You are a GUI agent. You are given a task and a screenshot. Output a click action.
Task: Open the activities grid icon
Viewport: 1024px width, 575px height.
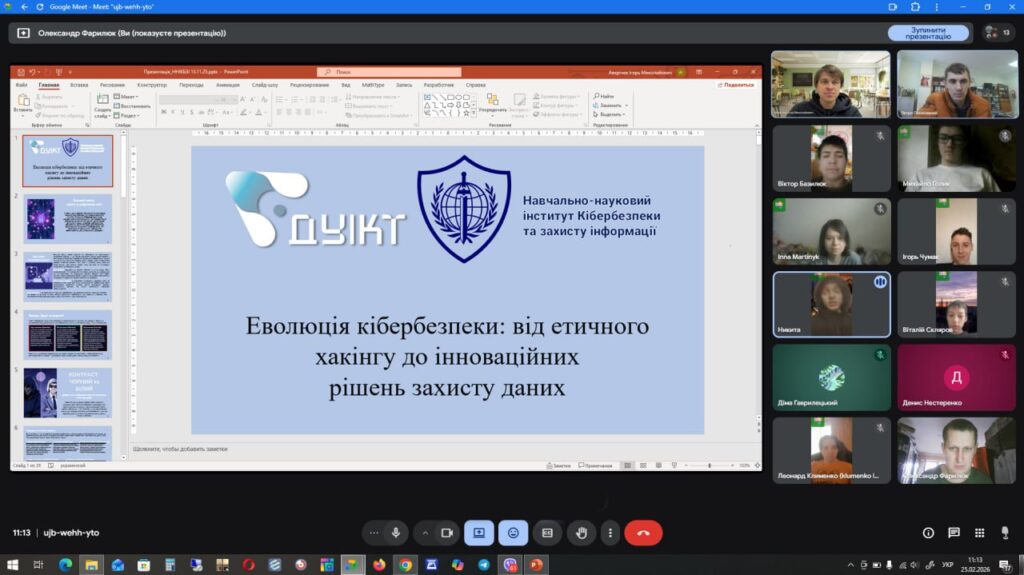click(x=981, y=533)
